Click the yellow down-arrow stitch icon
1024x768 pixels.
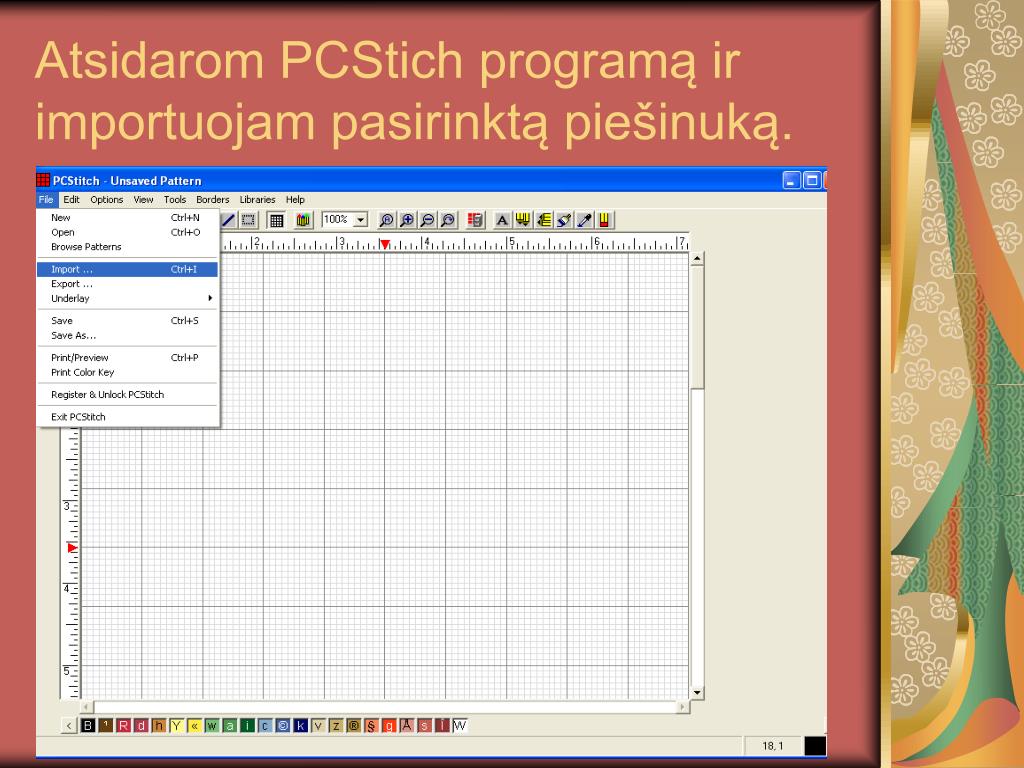tap(522, 220)
